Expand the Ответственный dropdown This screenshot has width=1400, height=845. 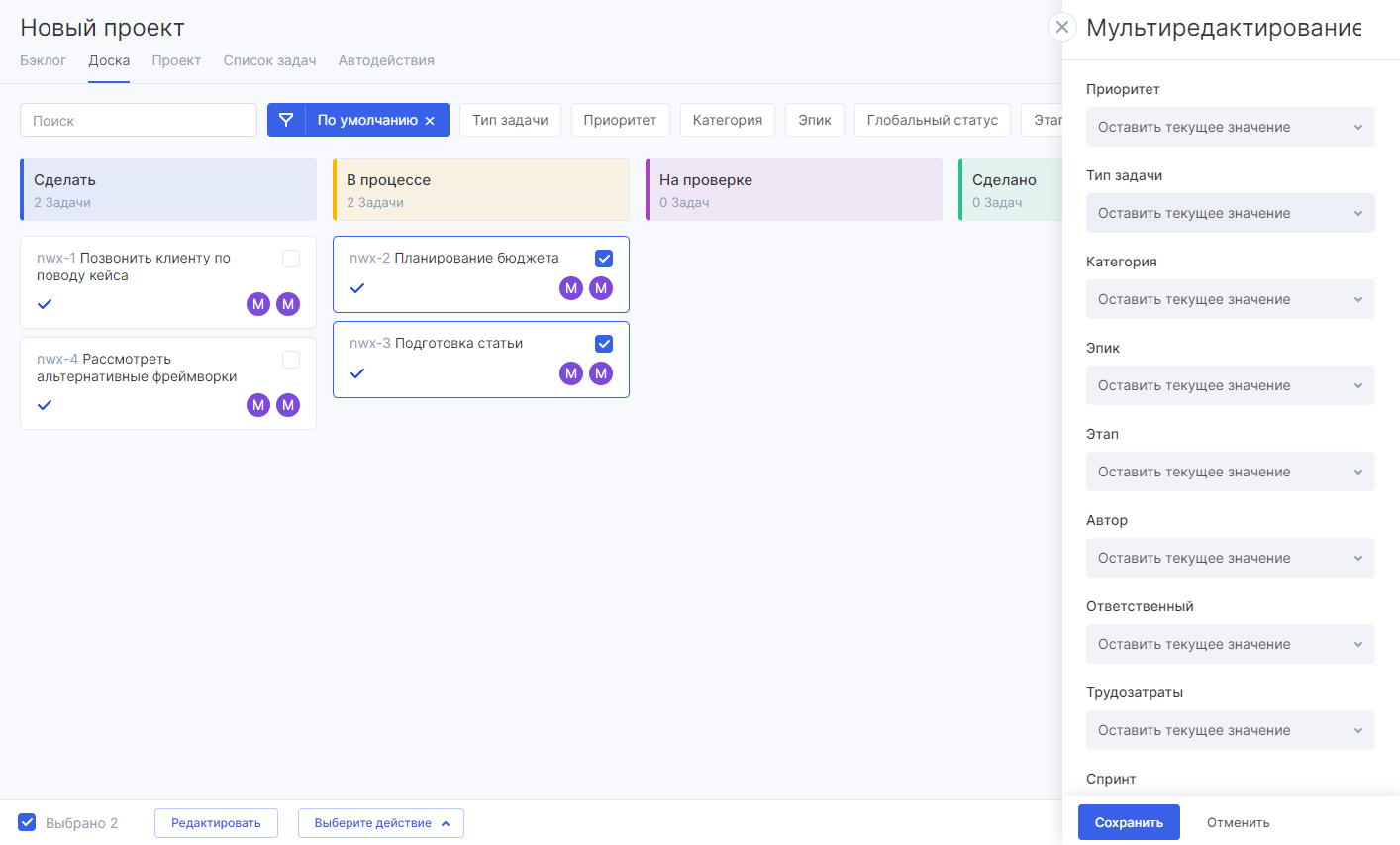click(1230, 644)
